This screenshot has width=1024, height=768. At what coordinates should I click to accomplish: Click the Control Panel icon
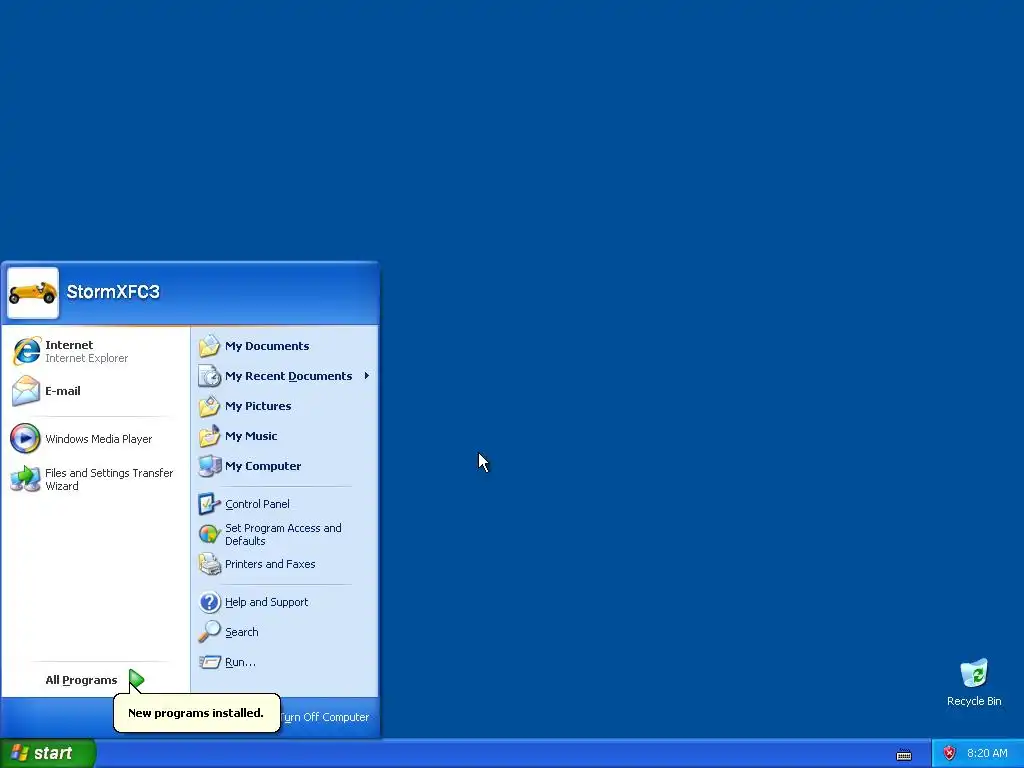coord(210,504)
